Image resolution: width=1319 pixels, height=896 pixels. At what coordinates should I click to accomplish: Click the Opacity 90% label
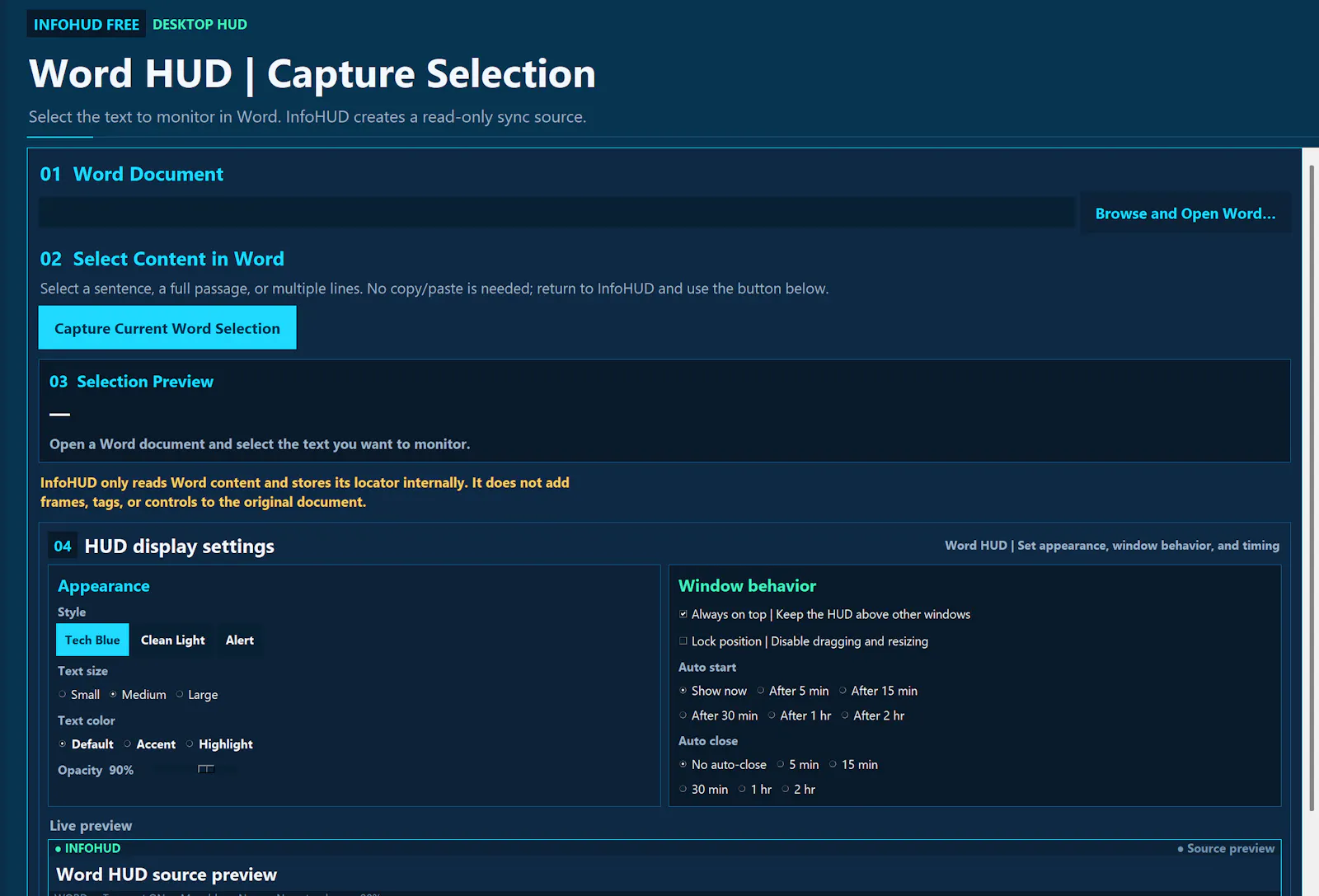coord(96,770)
